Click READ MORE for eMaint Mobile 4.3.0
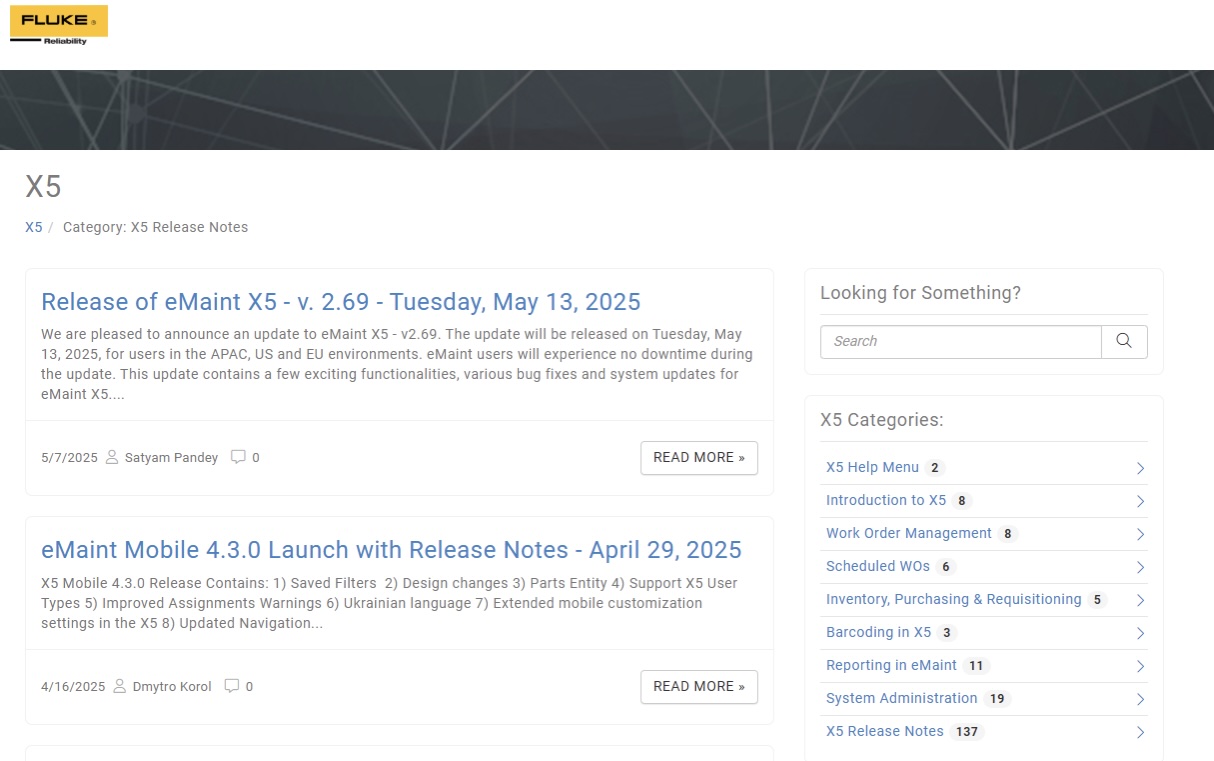This screenshot has height=761, width=1214. [x=698, y=686]
